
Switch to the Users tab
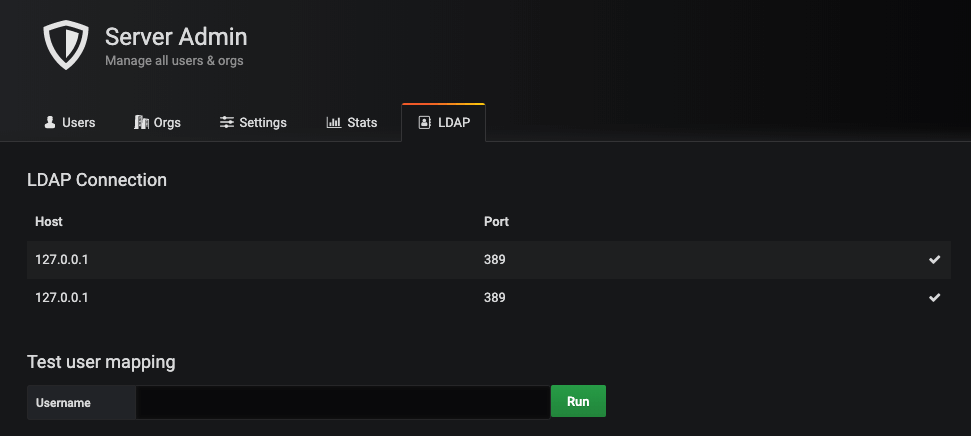tap(78, 123)
